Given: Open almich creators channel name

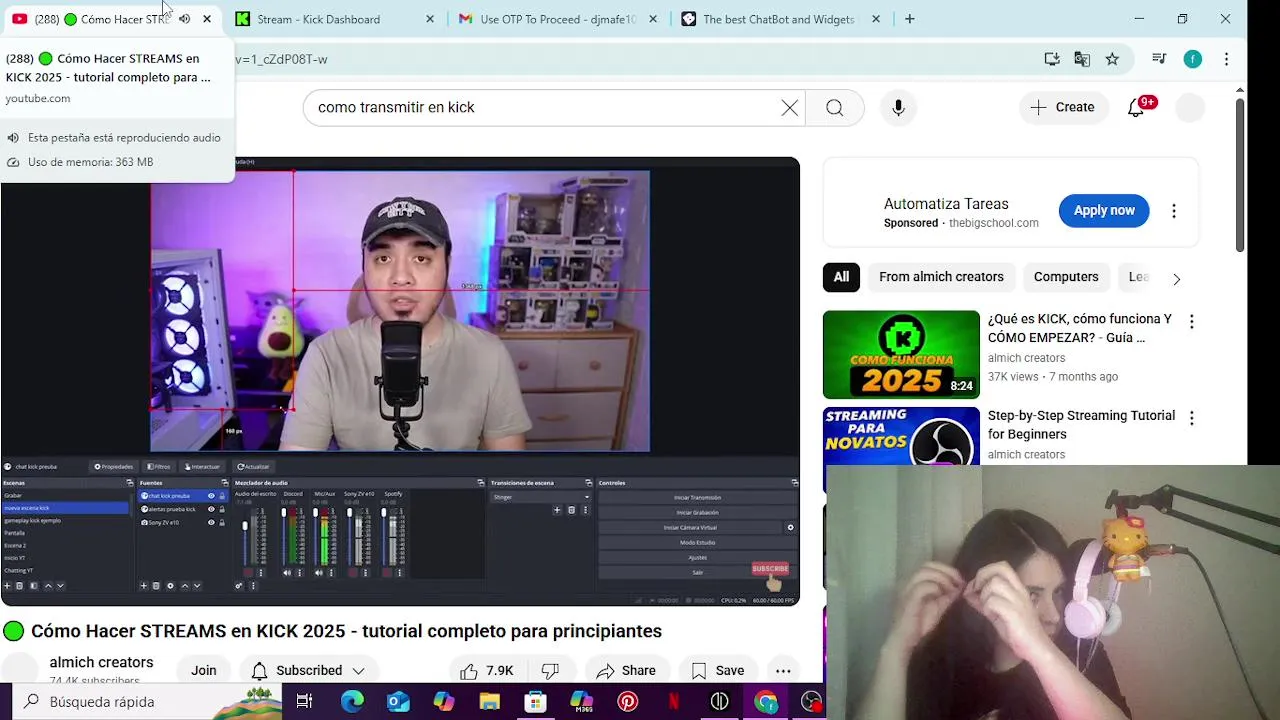Looking at the screenshot, I should [101, 662].
